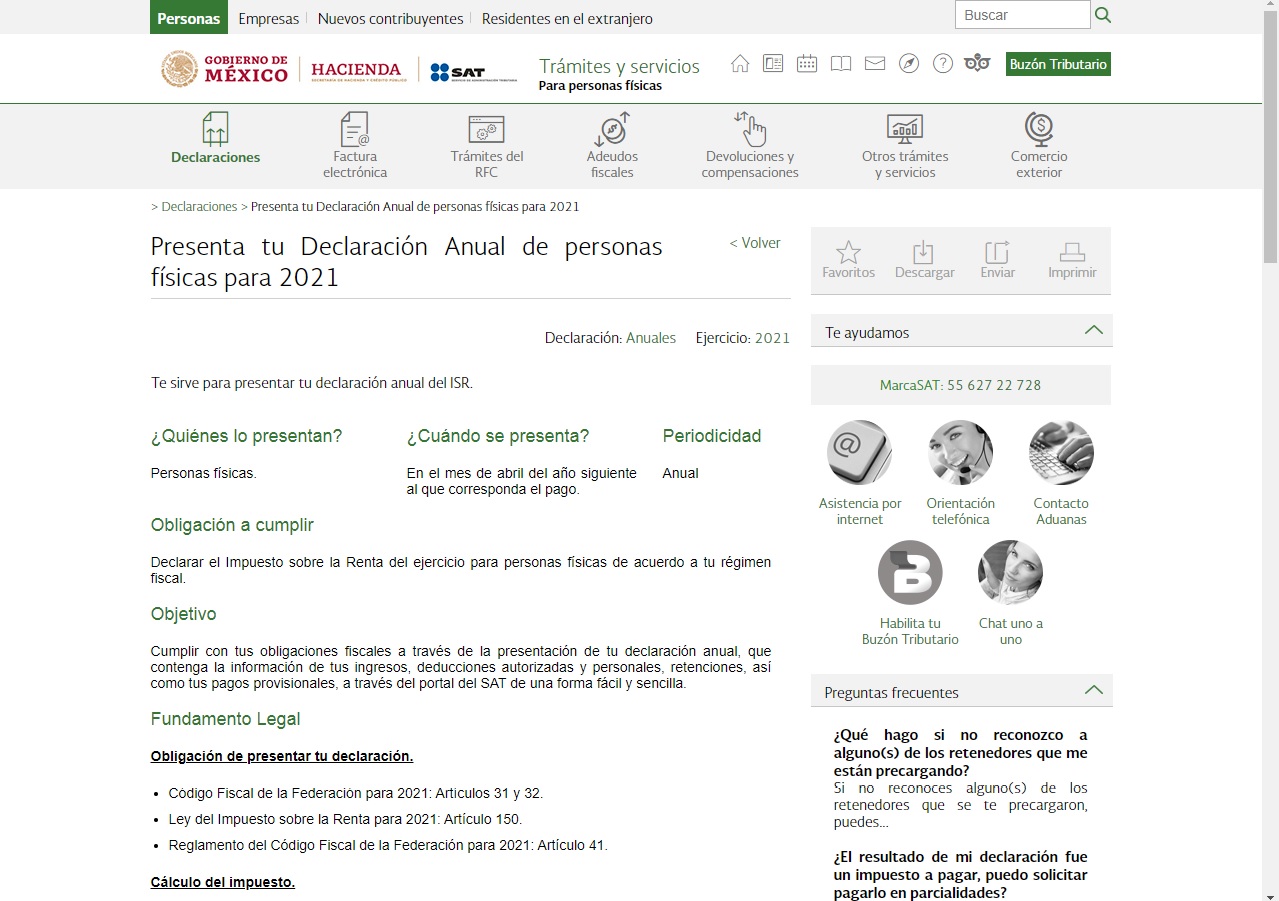Open Trámites del RFC
Screen dimensions: 1279x901
pos(486,131)
